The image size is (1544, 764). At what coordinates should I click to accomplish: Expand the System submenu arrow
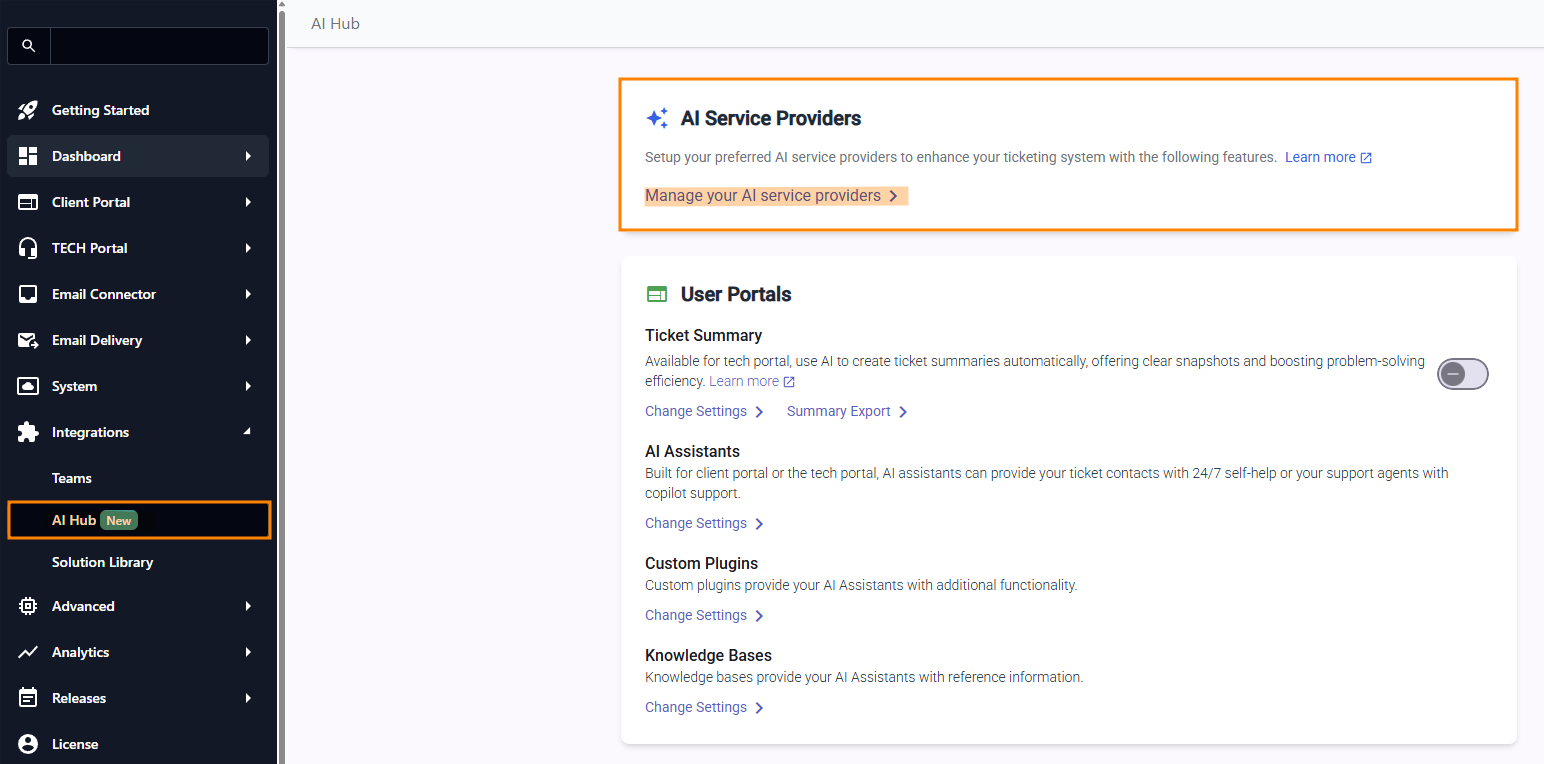pyautogui.click(x=248, y=386)
